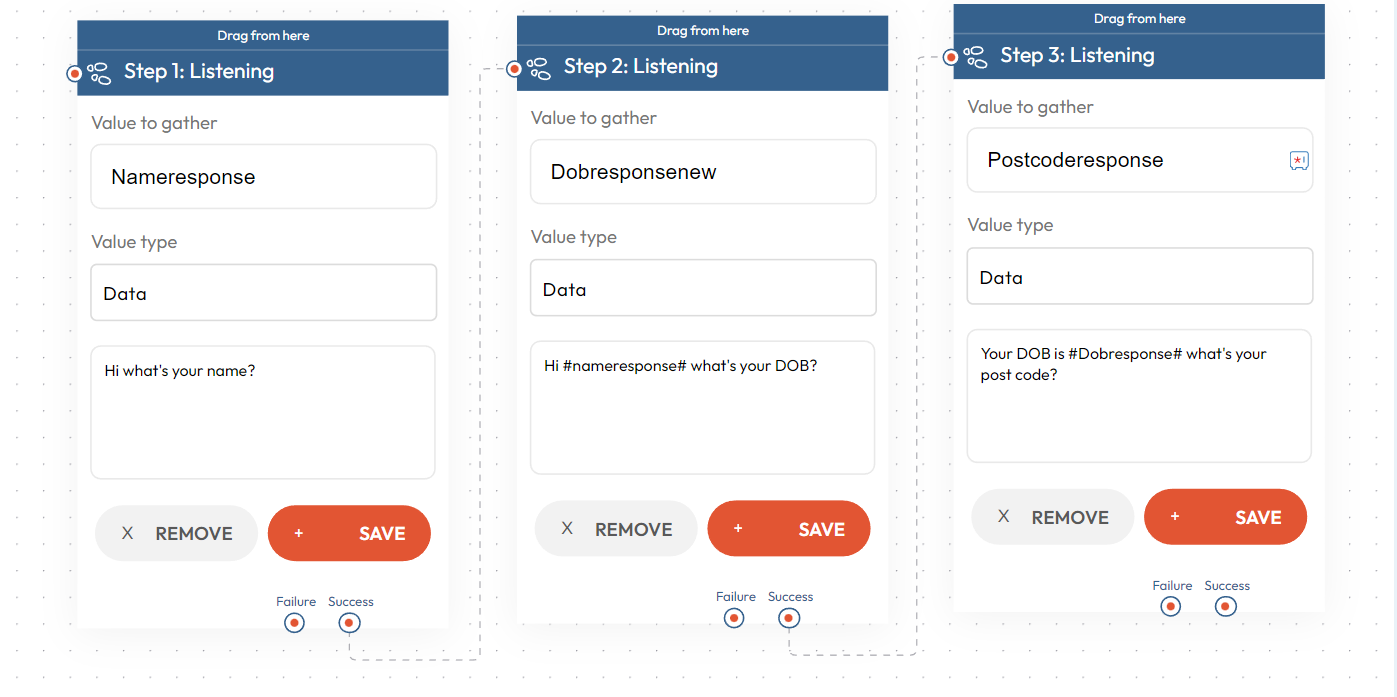Select the Step 2 Failure output node
Screen dimensions: 1397x697
[734, 618]
